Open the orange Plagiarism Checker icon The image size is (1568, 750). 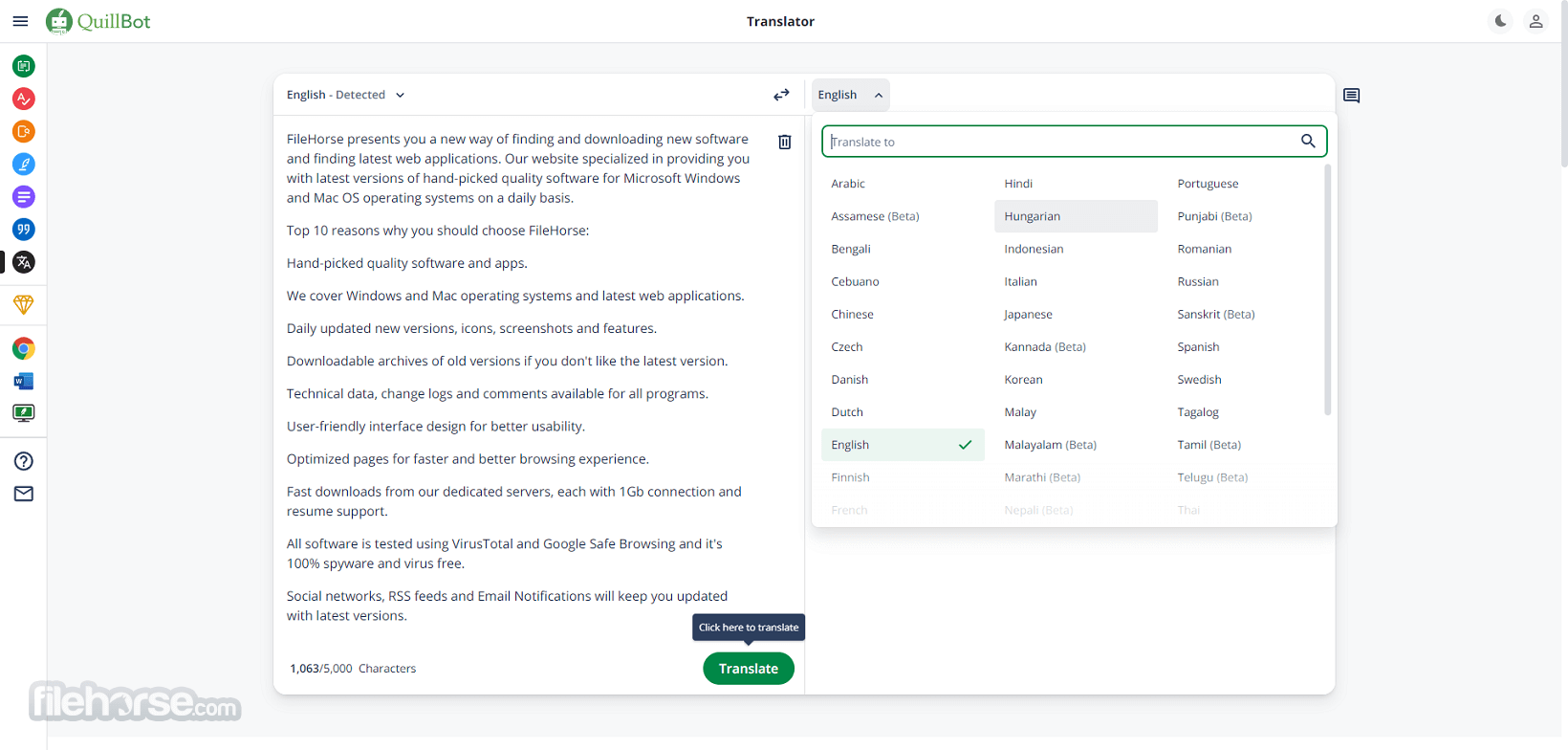click(x=24, y=131)
